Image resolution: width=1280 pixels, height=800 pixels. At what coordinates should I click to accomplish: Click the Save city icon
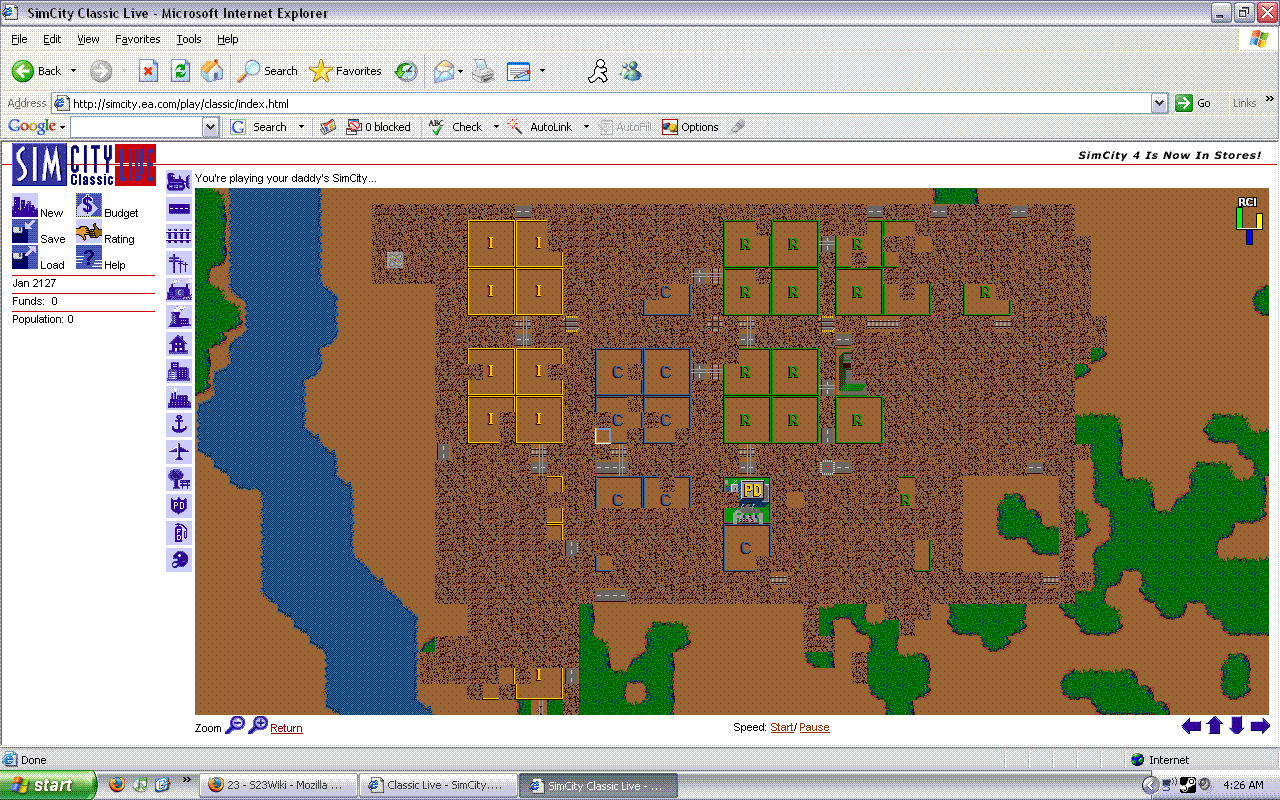pos(24,232)
